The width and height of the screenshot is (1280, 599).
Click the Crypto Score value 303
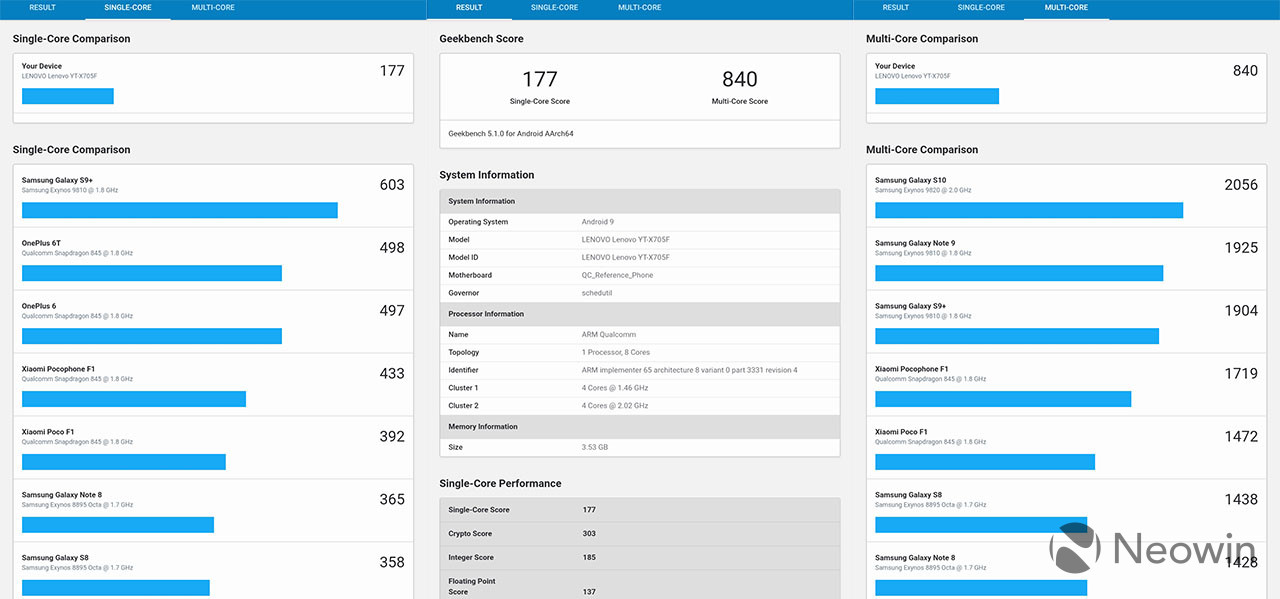pos(589,534)
